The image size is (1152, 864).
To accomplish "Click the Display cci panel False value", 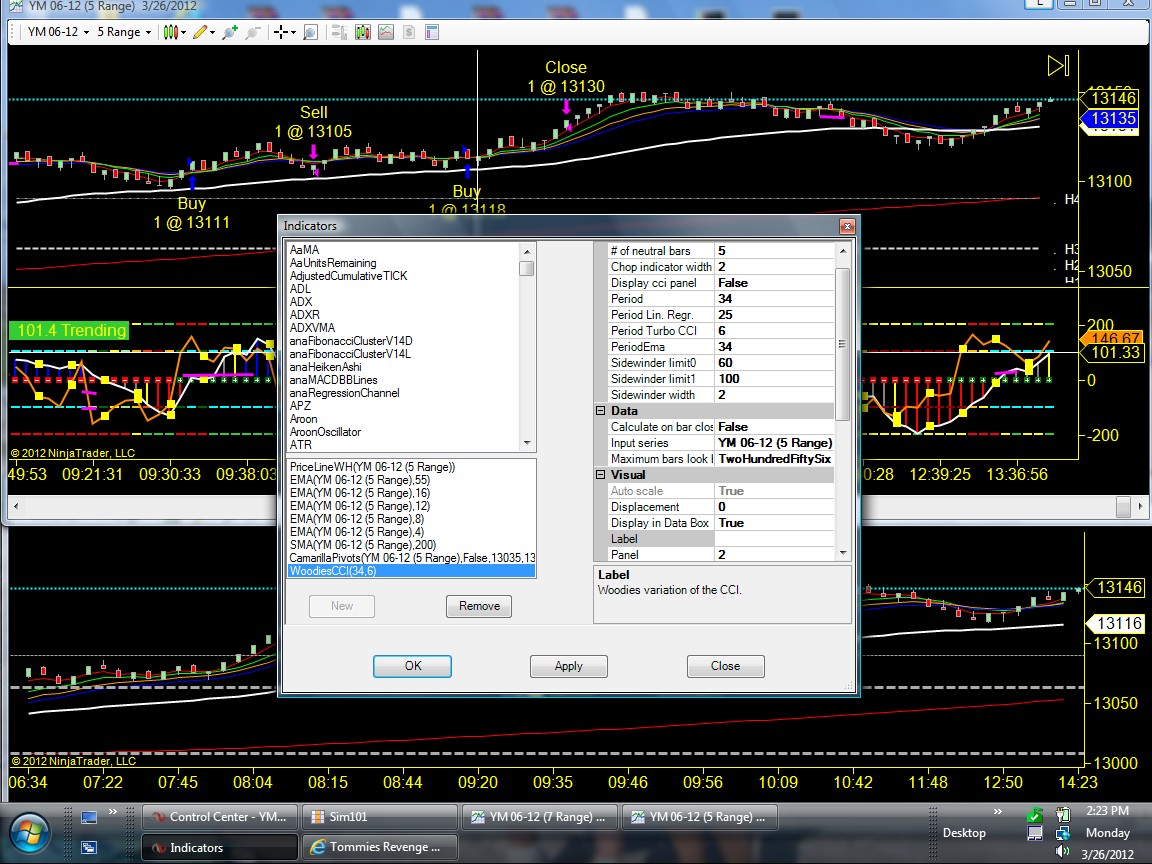I will 774,283.
